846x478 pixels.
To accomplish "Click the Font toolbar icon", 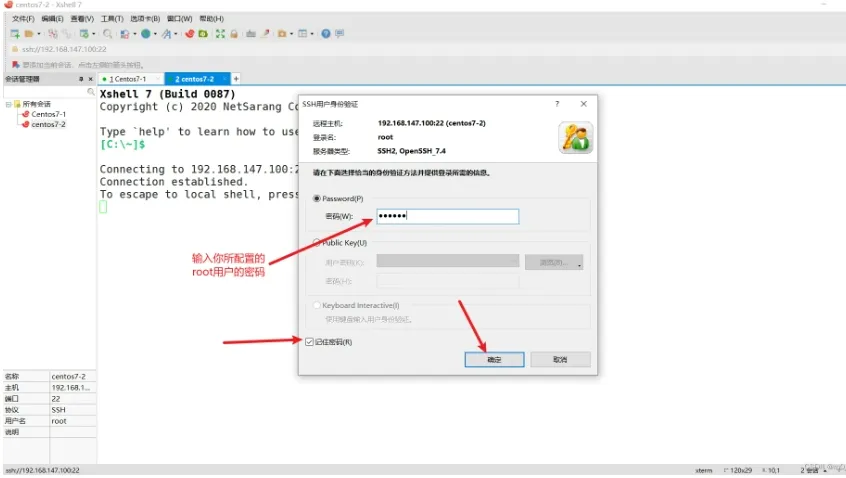I will (x=166, y=33).
